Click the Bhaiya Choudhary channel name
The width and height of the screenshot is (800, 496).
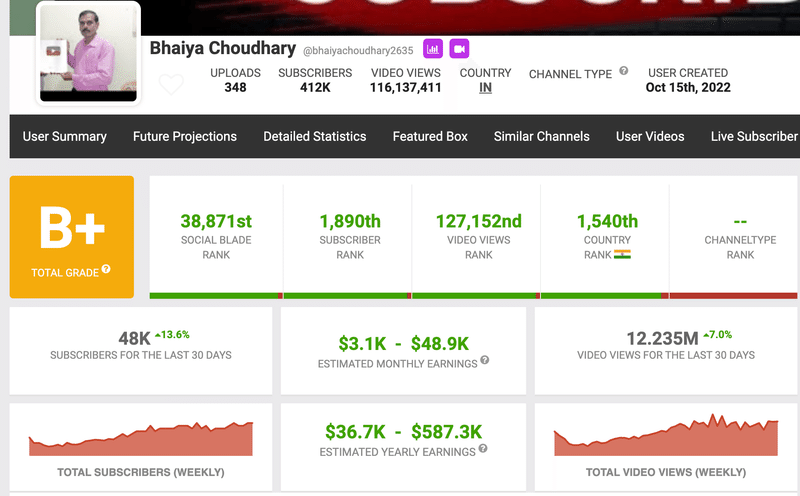coord(222,48)
